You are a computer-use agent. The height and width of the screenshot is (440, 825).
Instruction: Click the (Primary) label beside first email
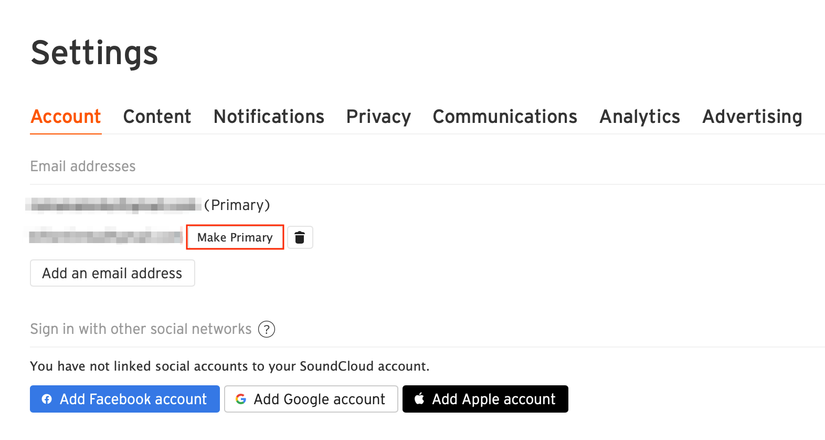pos(237,205)
